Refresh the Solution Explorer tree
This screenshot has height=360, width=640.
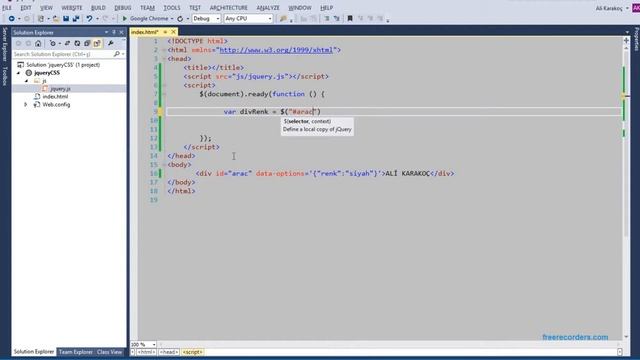coord(77,43)
